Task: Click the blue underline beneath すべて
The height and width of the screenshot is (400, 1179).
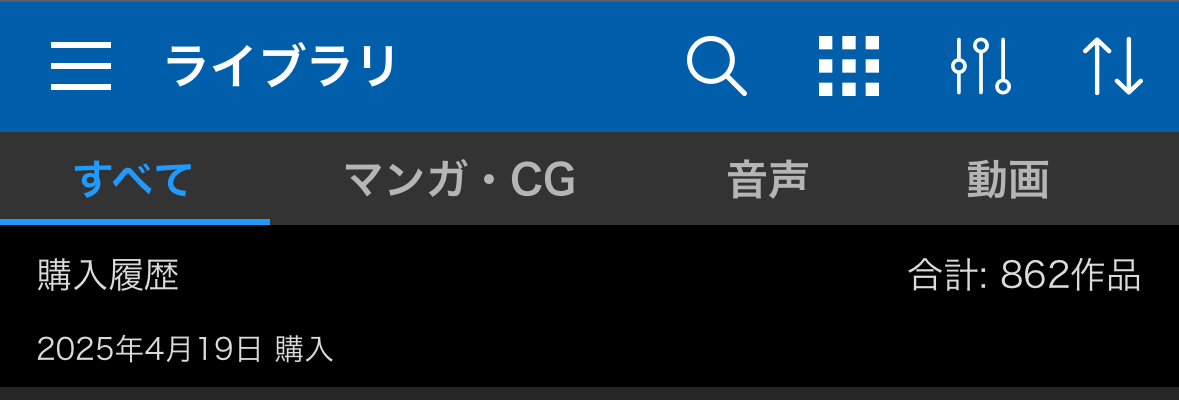Action: point(135,222)
